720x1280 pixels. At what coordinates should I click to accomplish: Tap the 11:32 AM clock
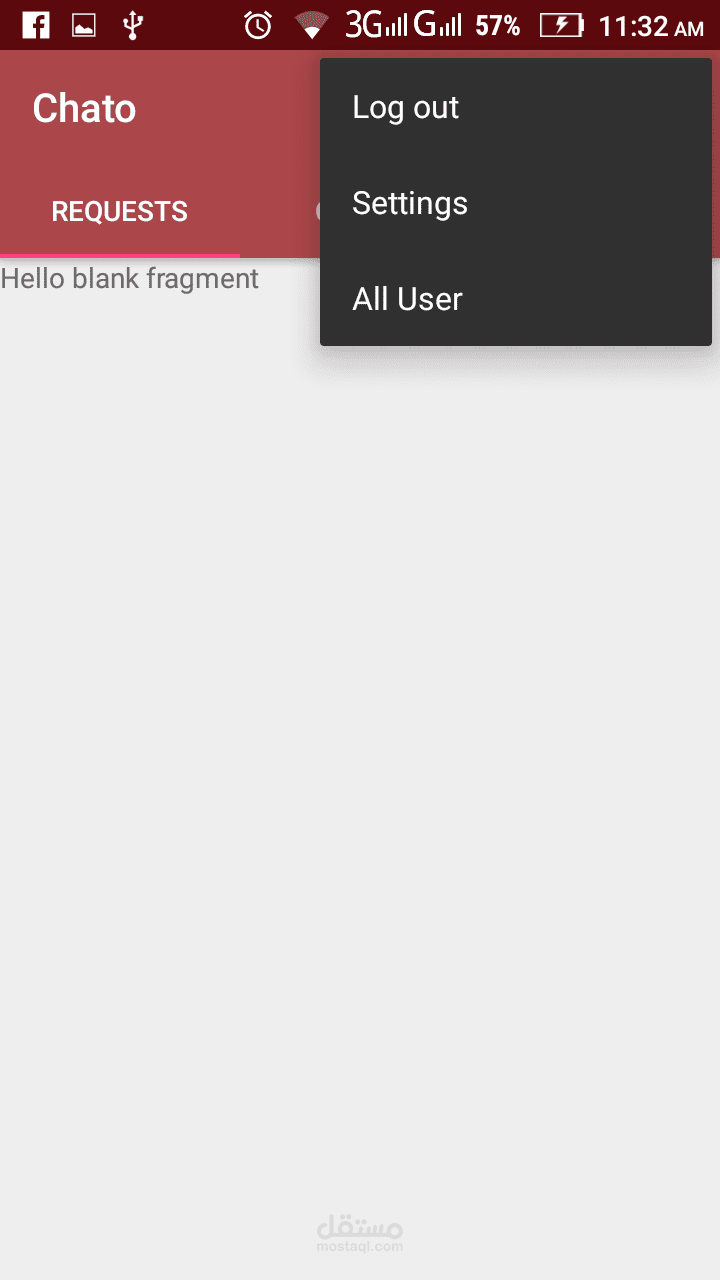[x=651, y=27]
